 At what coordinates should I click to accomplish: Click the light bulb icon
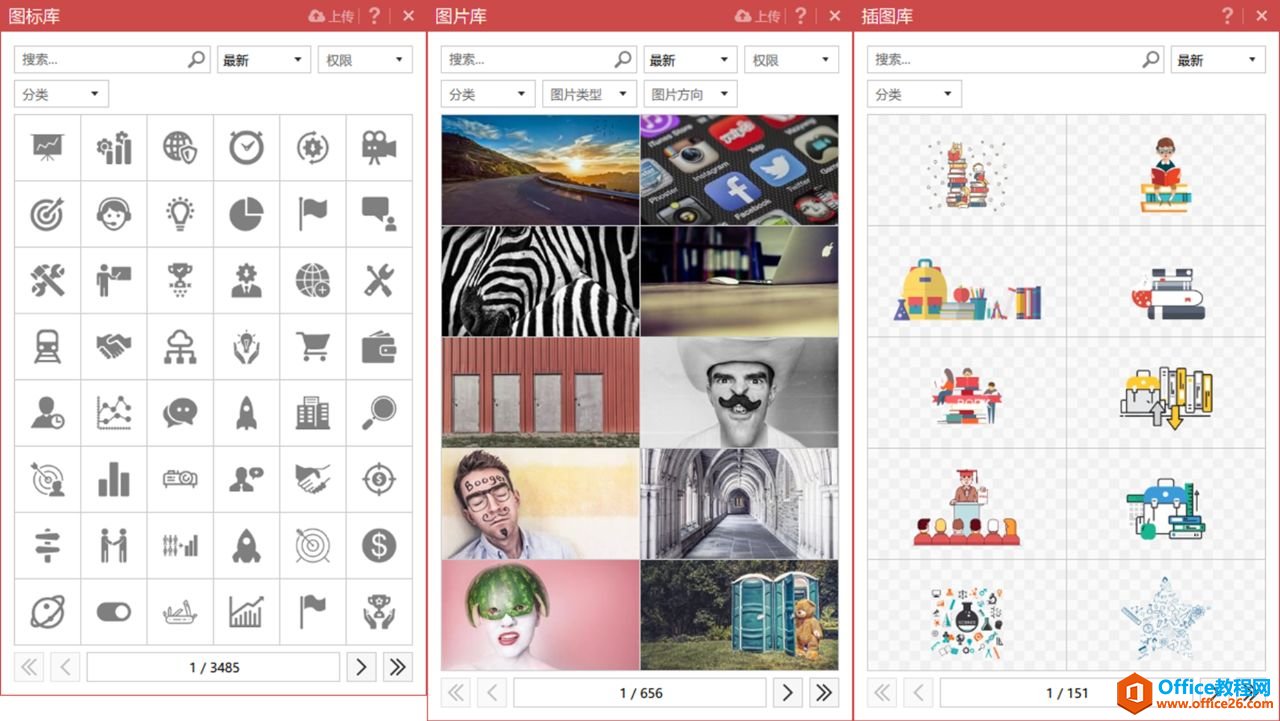point(180,214)
